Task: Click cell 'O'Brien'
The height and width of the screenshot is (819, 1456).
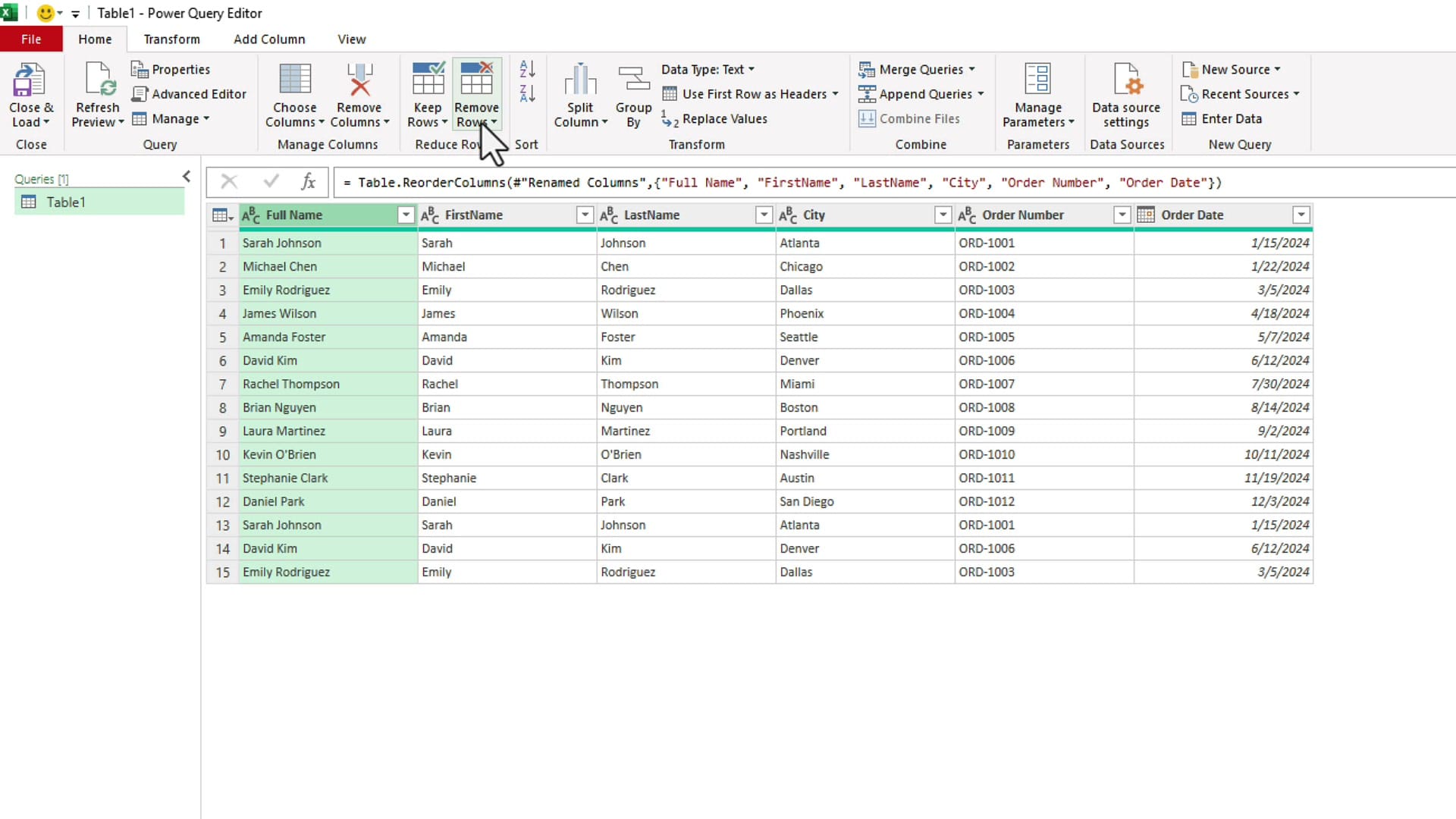Action: click(686, 455)
